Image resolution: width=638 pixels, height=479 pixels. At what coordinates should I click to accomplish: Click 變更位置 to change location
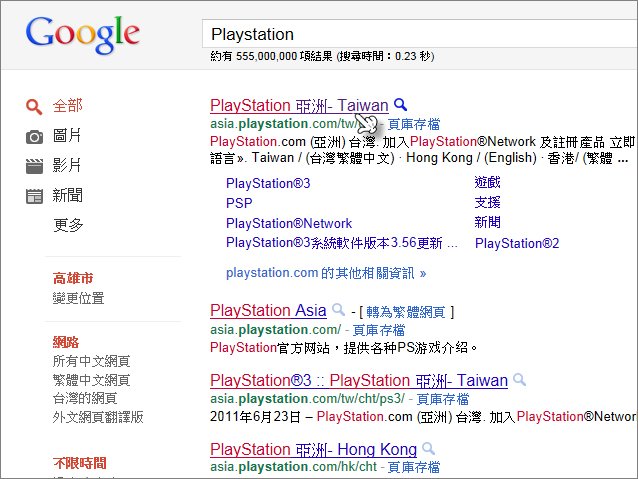pyautogui.click(x=78, y=298)
